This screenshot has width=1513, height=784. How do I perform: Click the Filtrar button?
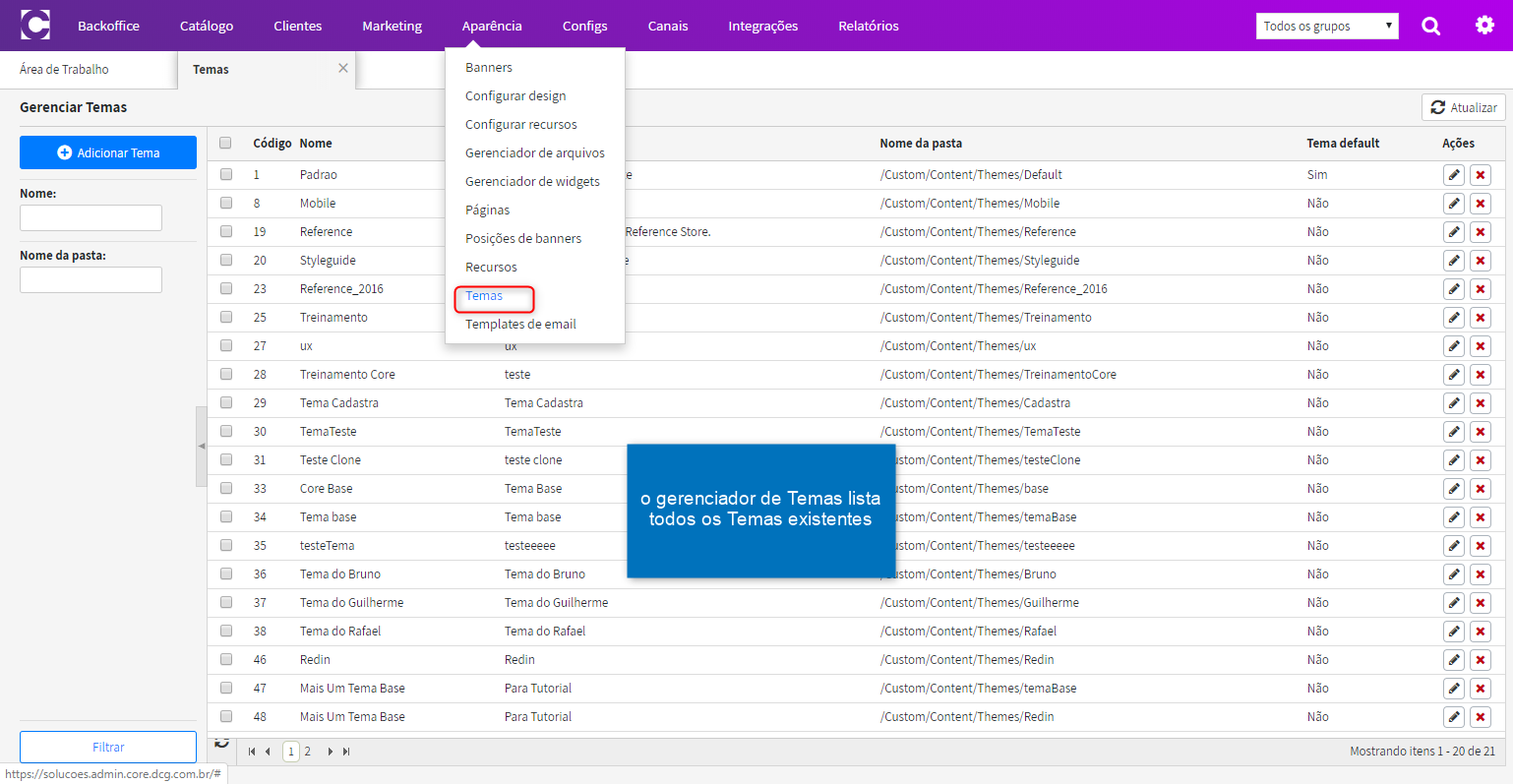(108, 748)
